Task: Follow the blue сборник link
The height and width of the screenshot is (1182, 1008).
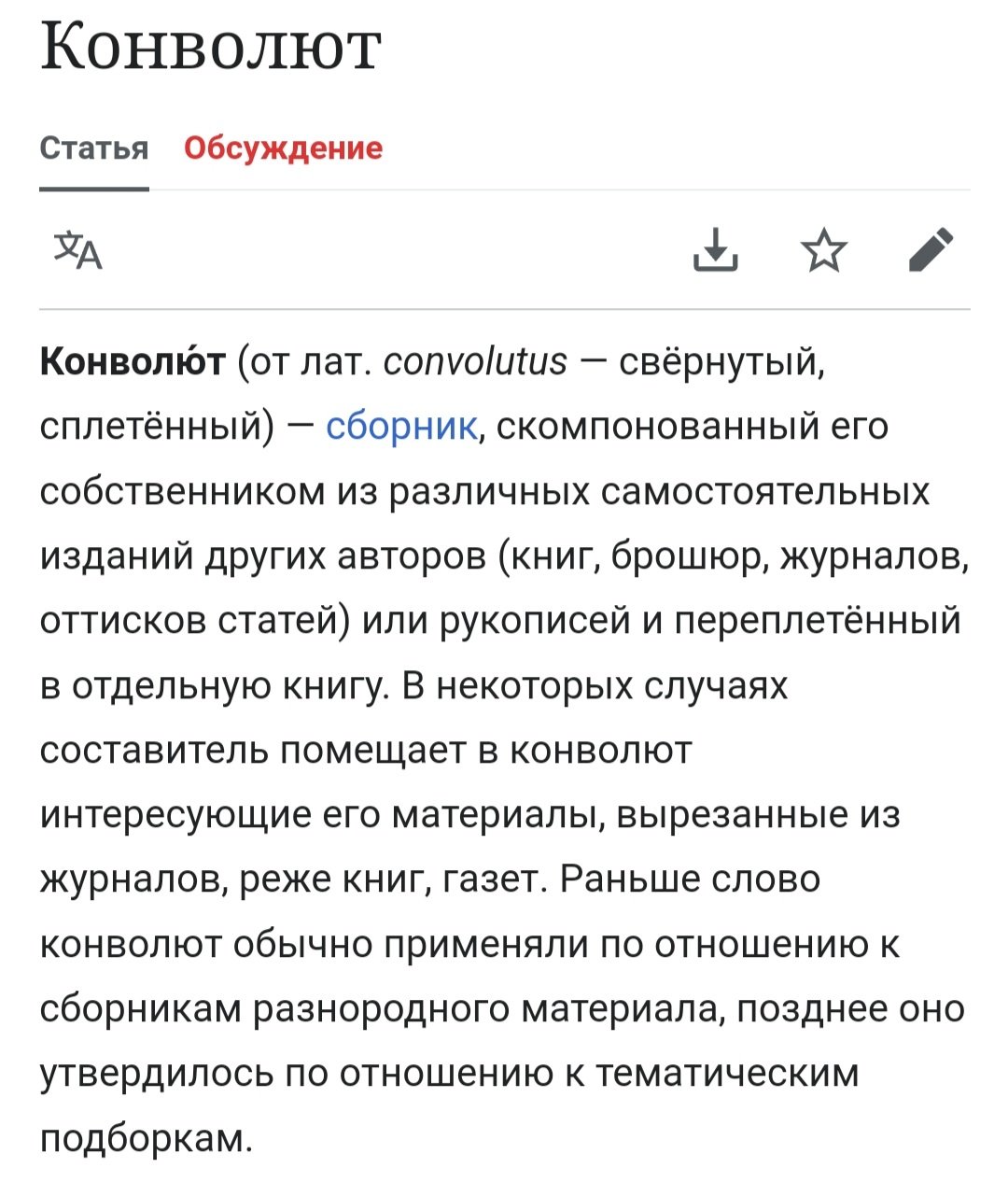Action: click(x=401, y=427)
